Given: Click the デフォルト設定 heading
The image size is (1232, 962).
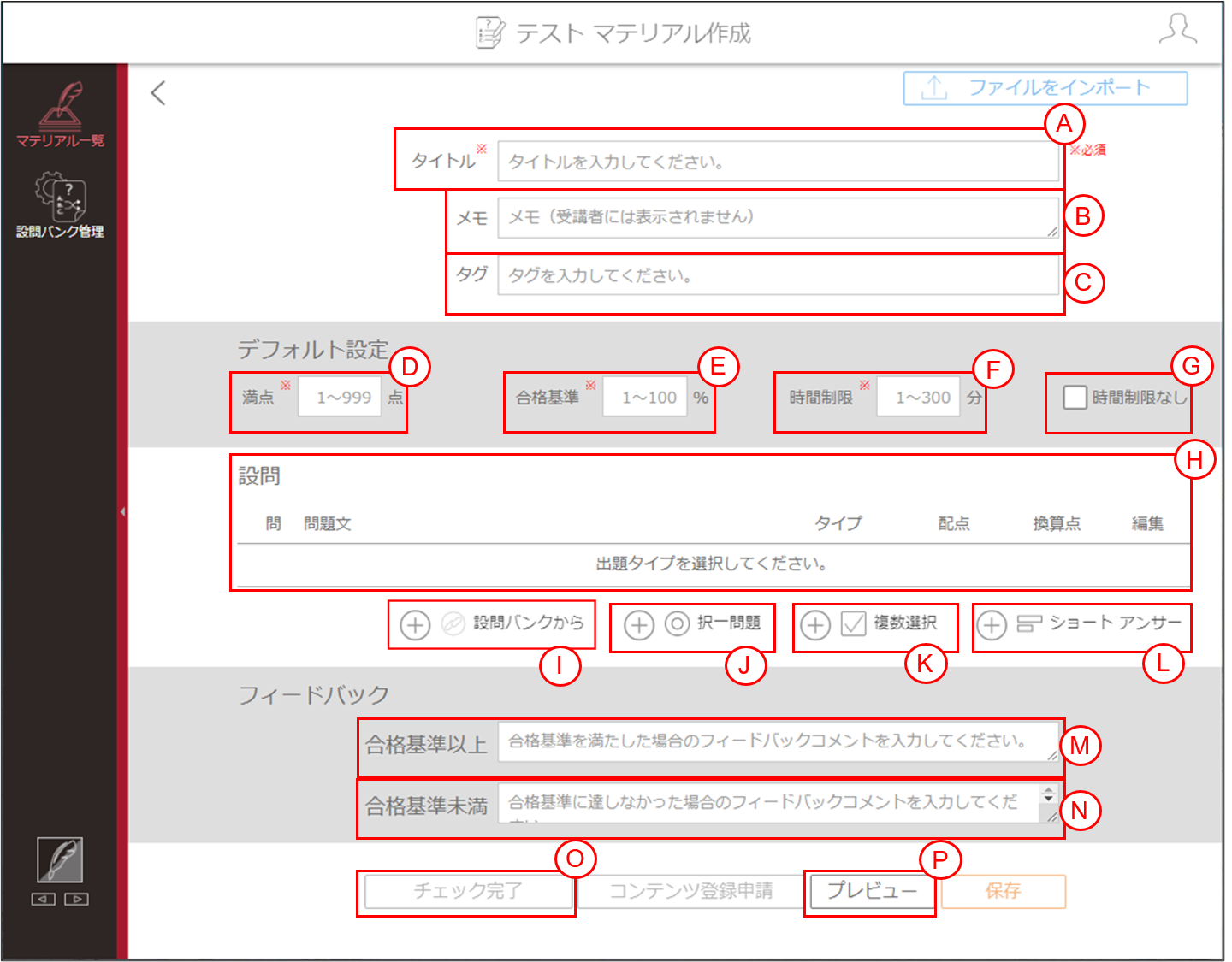Looking at the screenshot, I should point(313,350).
